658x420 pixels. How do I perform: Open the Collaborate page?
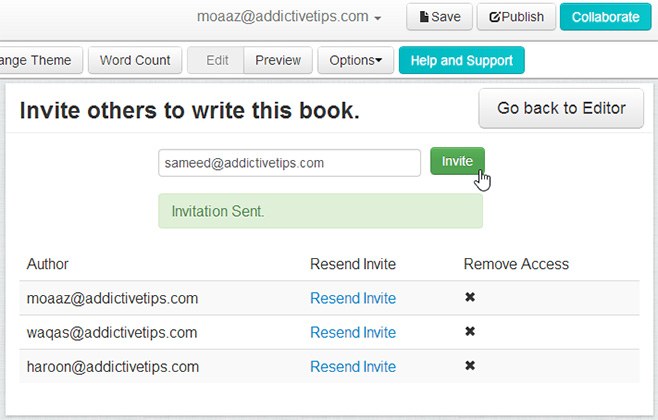point(606,17)
